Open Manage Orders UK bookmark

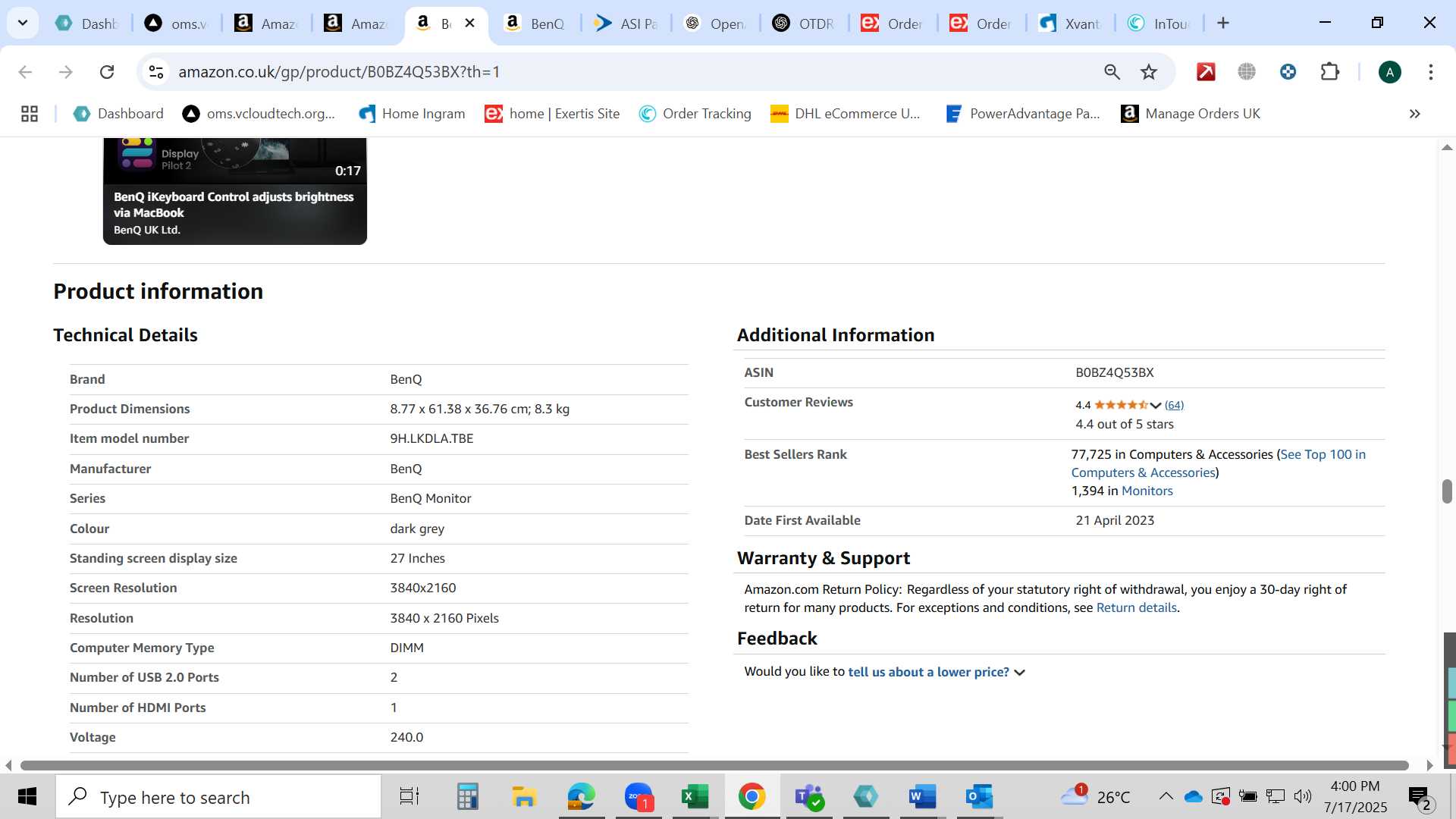[1191, 114]
